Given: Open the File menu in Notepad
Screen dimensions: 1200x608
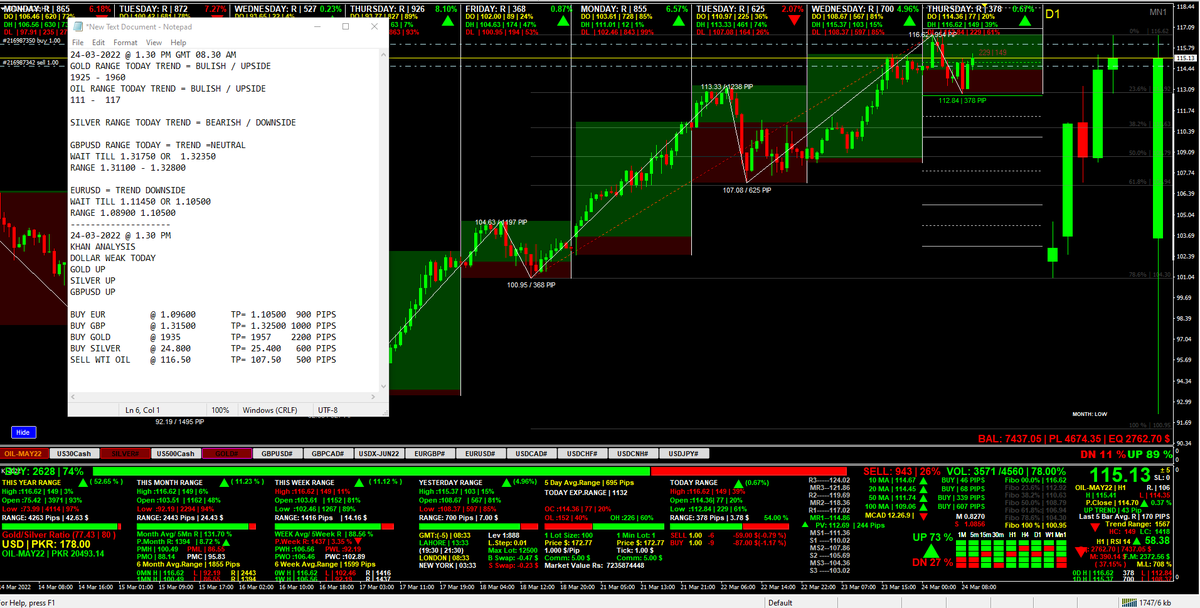Looking at the screenshot, I should tap(78, 43).
